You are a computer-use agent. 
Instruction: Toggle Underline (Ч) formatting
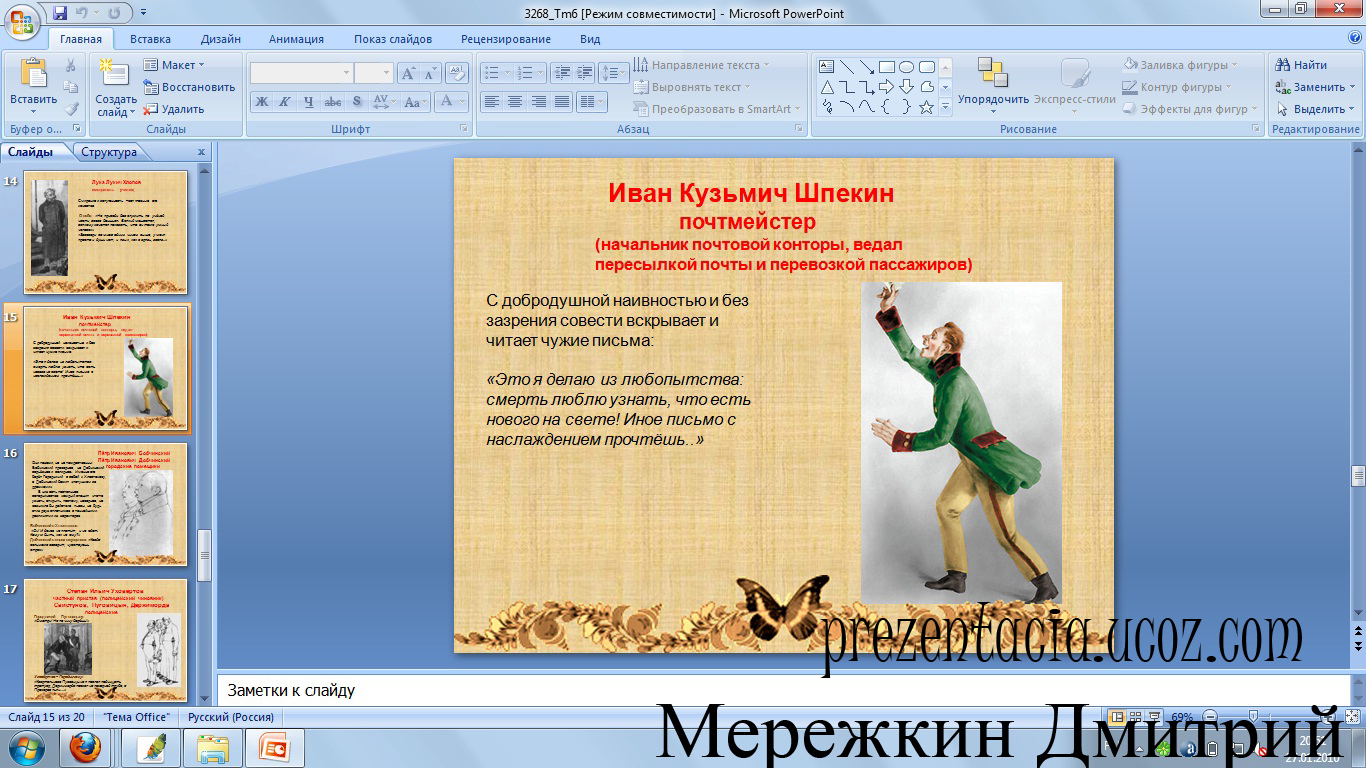(308, 101)
